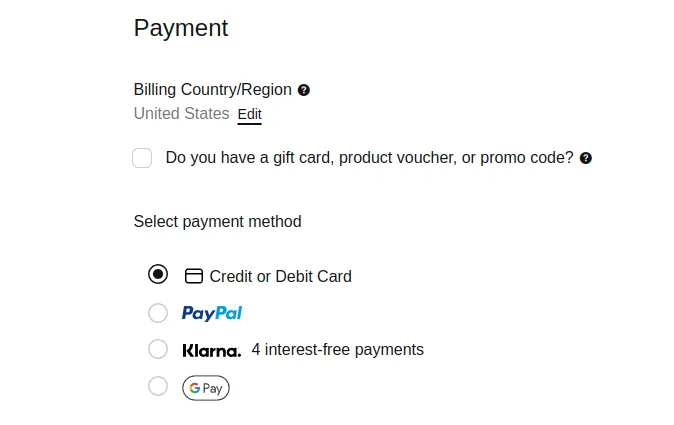Screen dimensions: 674x425
Task: Click help icon next to promo code question
Action: click(x=586, y=158)
